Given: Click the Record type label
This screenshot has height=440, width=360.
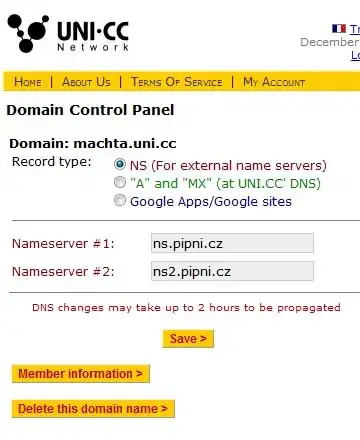Looking at the screenshot, I should [x=52, y=162].
